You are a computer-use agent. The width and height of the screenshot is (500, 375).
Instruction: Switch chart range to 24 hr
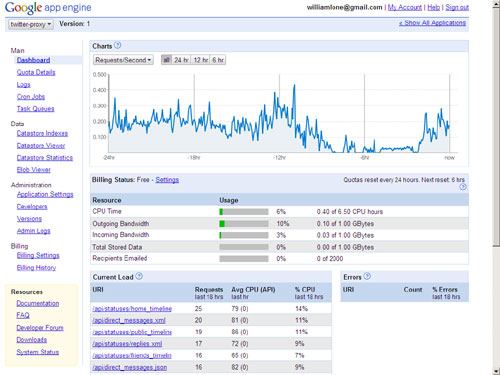click(181, 60)
